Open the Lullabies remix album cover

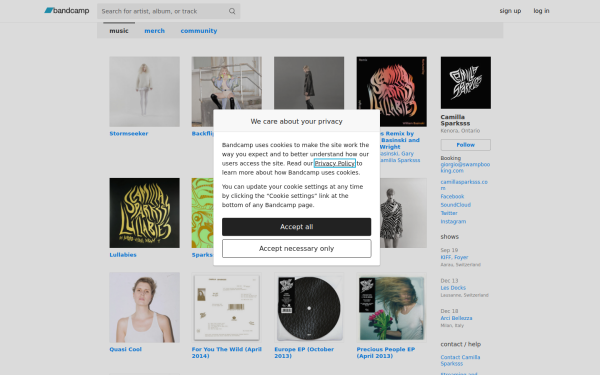[x=391, y=91]
